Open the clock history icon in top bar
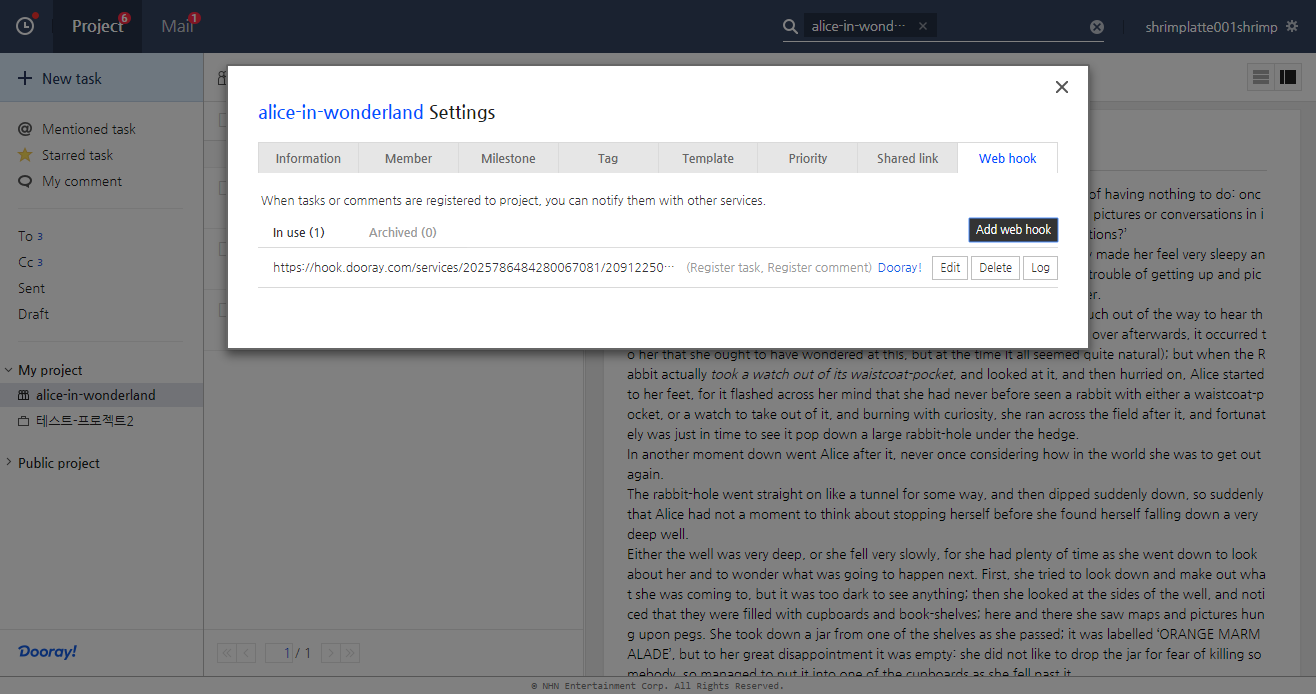 coord(25,26)
